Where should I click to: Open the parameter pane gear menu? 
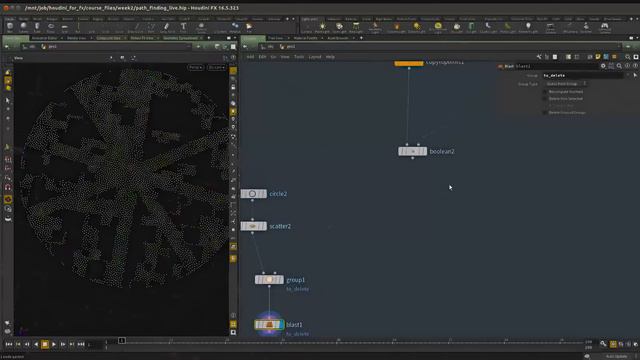(x=603, y=66)
